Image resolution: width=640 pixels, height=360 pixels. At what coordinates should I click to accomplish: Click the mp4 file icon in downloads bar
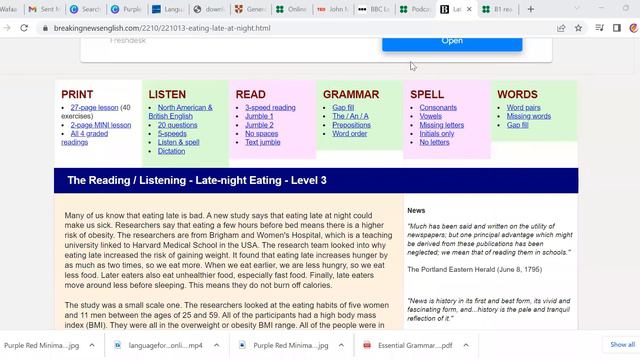click(x=118, y=345)
